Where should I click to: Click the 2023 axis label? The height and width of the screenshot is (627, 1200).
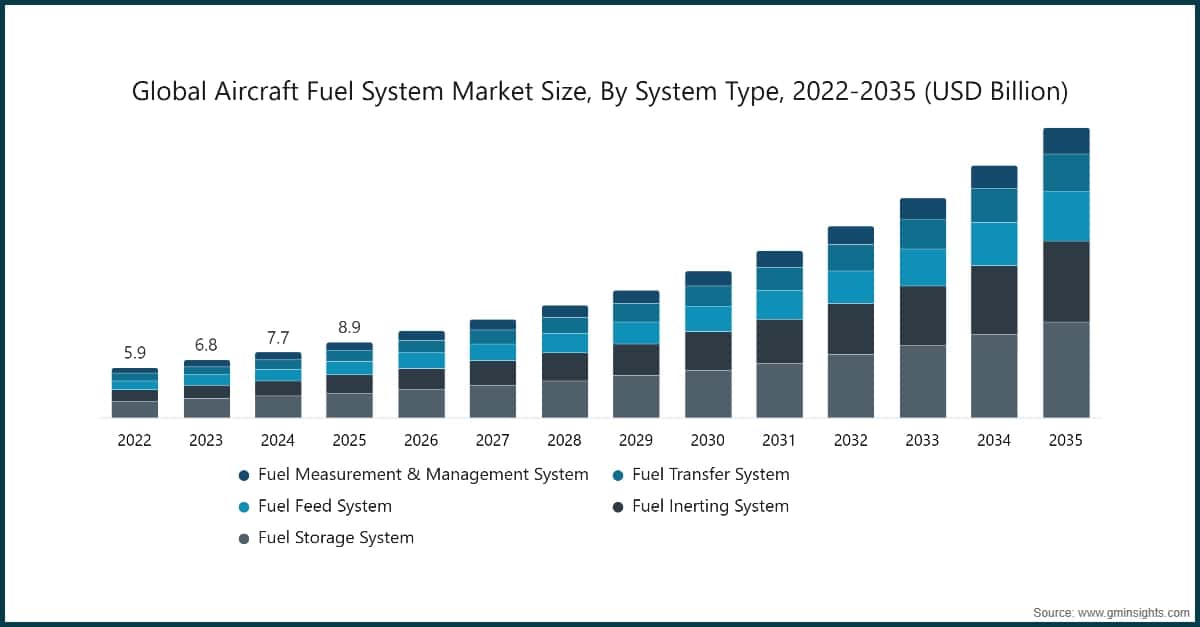click(x=206, y=440)
